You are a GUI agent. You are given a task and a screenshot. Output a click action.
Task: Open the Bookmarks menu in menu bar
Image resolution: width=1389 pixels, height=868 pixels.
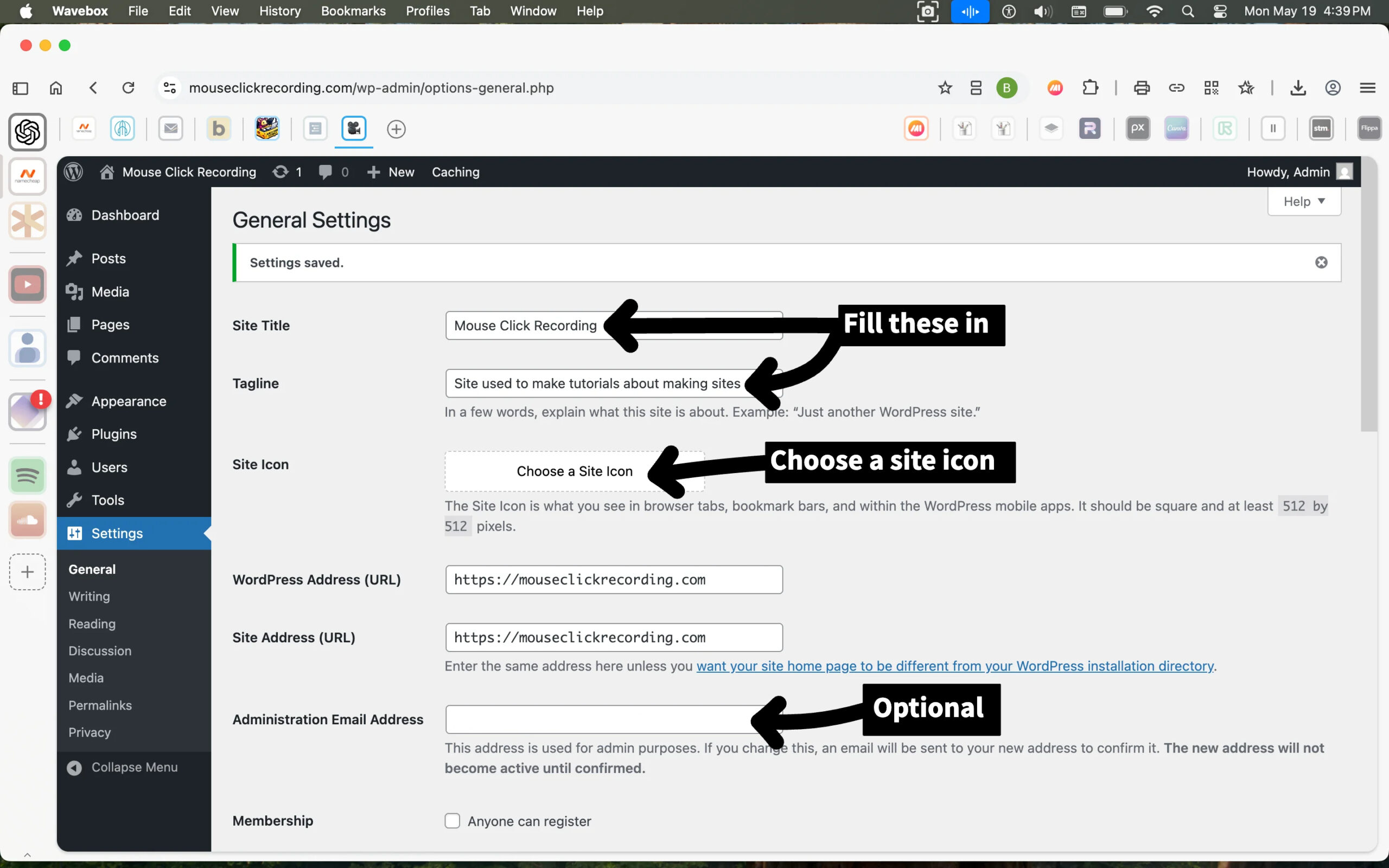click(x=353, y=11)
